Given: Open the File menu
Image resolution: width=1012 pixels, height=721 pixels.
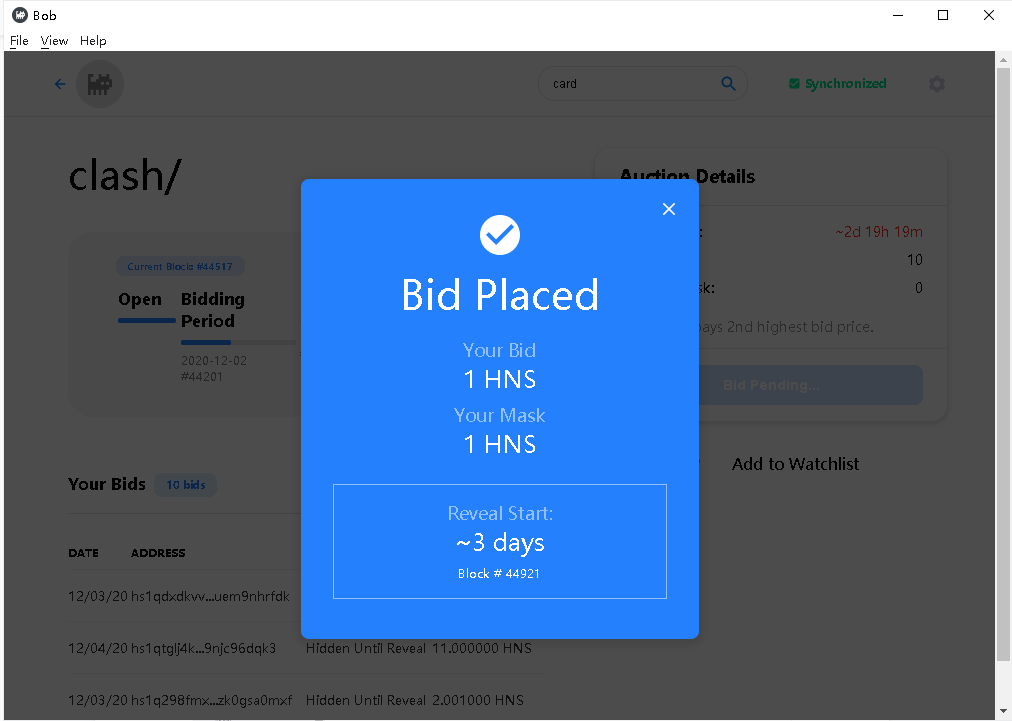Looking at the screenshot, I should point(19,41).
